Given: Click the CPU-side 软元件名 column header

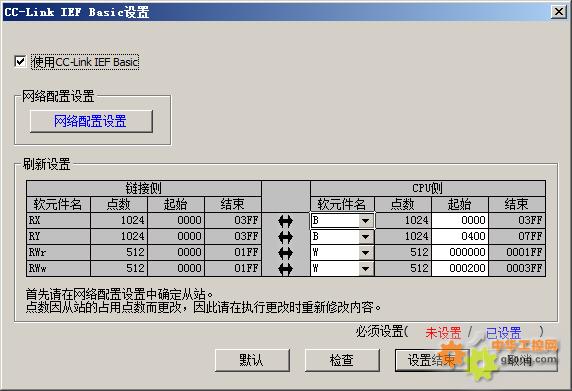Looking at the screenshot, I should 342,204.
